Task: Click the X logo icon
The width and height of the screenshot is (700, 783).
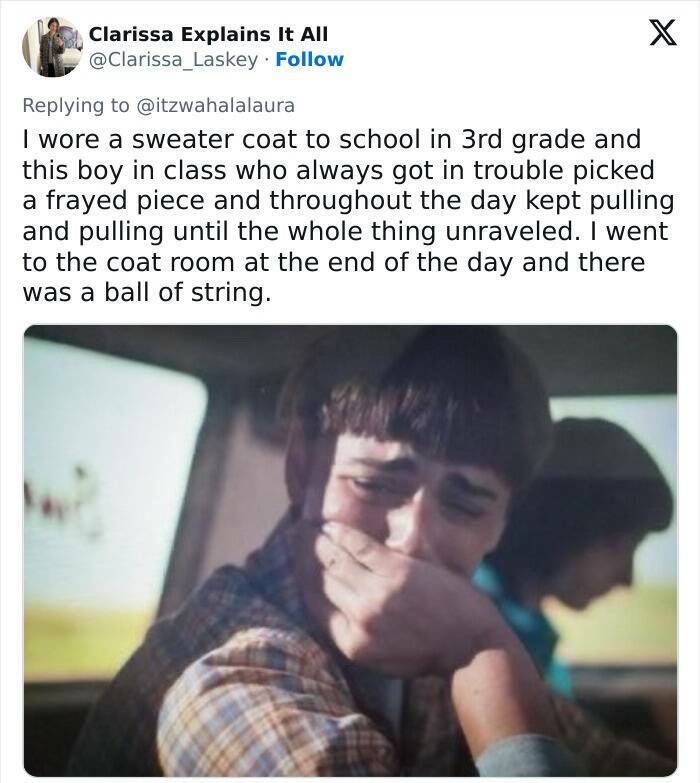Action: pos(663,32)
